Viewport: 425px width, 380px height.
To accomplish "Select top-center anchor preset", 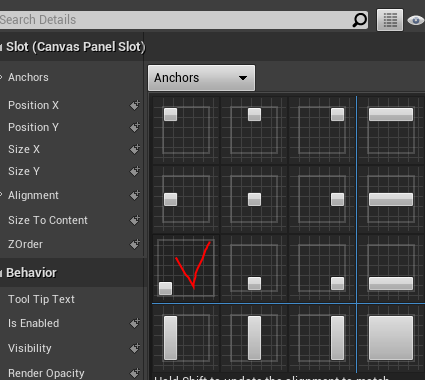I will (x=254, y=130).
